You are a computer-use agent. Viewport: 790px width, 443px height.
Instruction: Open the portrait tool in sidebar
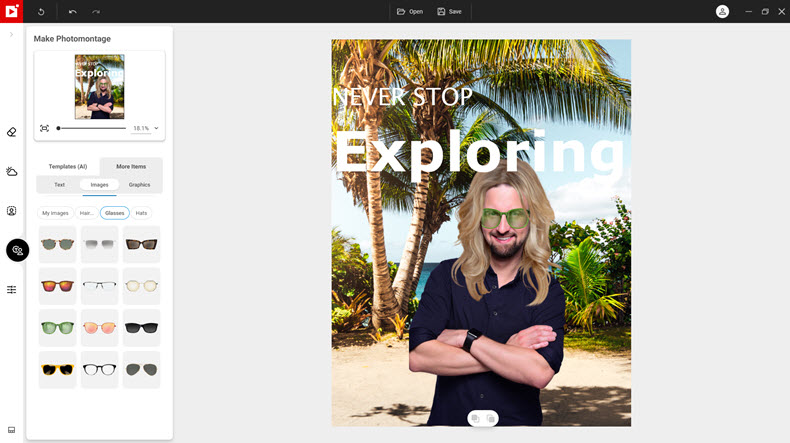tap(12, 211)
